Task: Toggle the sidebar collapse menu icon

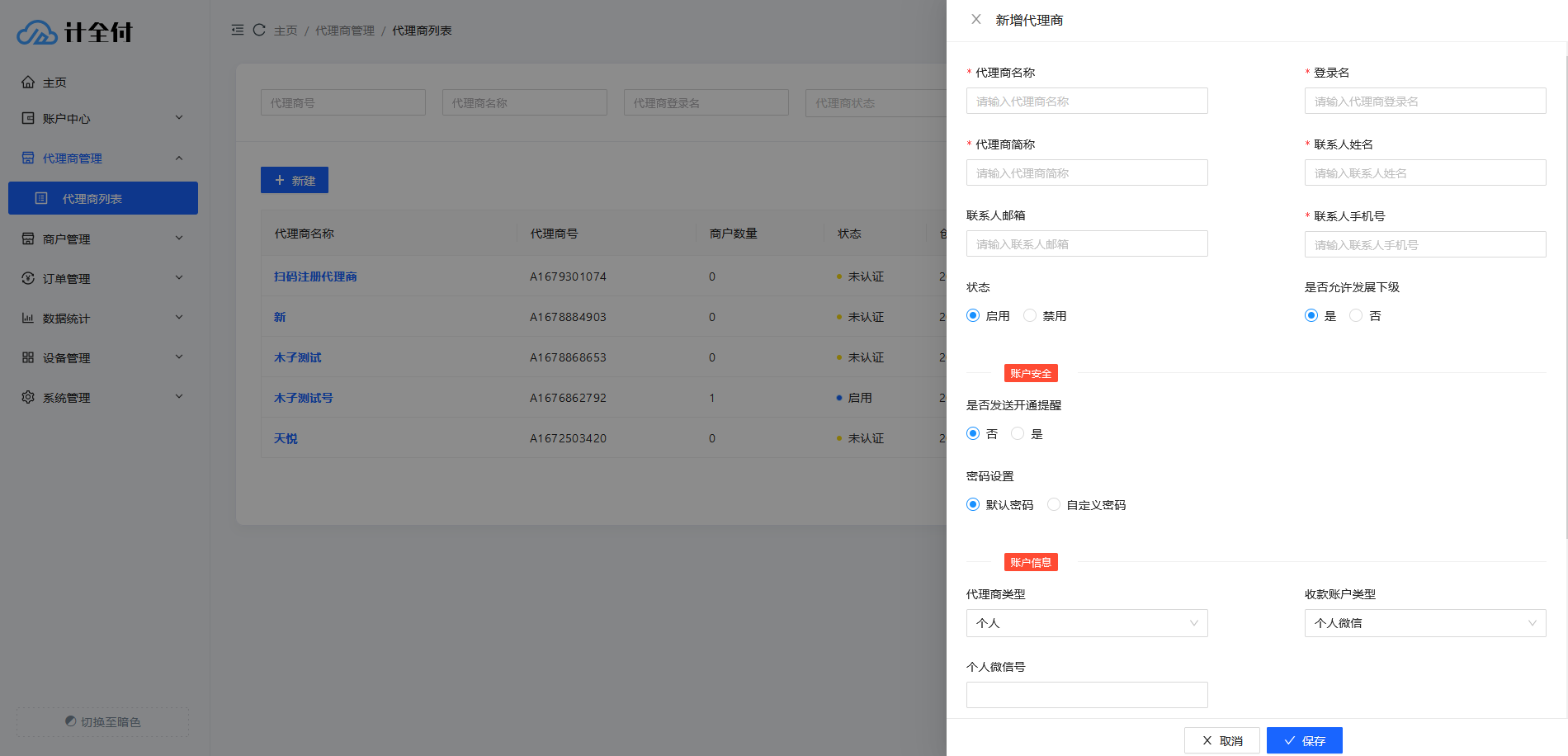Action: (238, 30)
